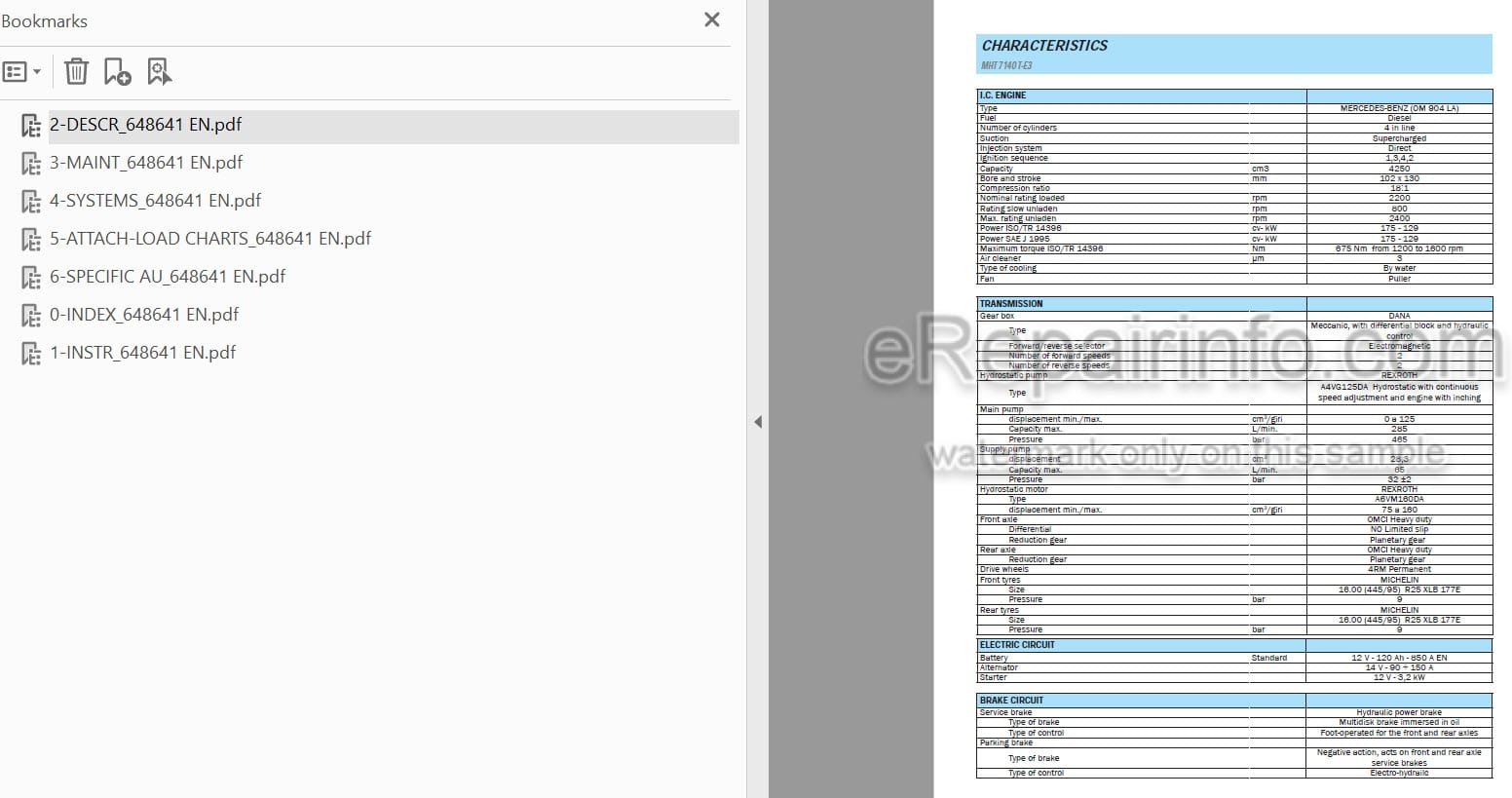This screenshot has height=798, width=1512.
Task: Collapse the bookmarks pane with arrow handle
Action: pos(758,422)
